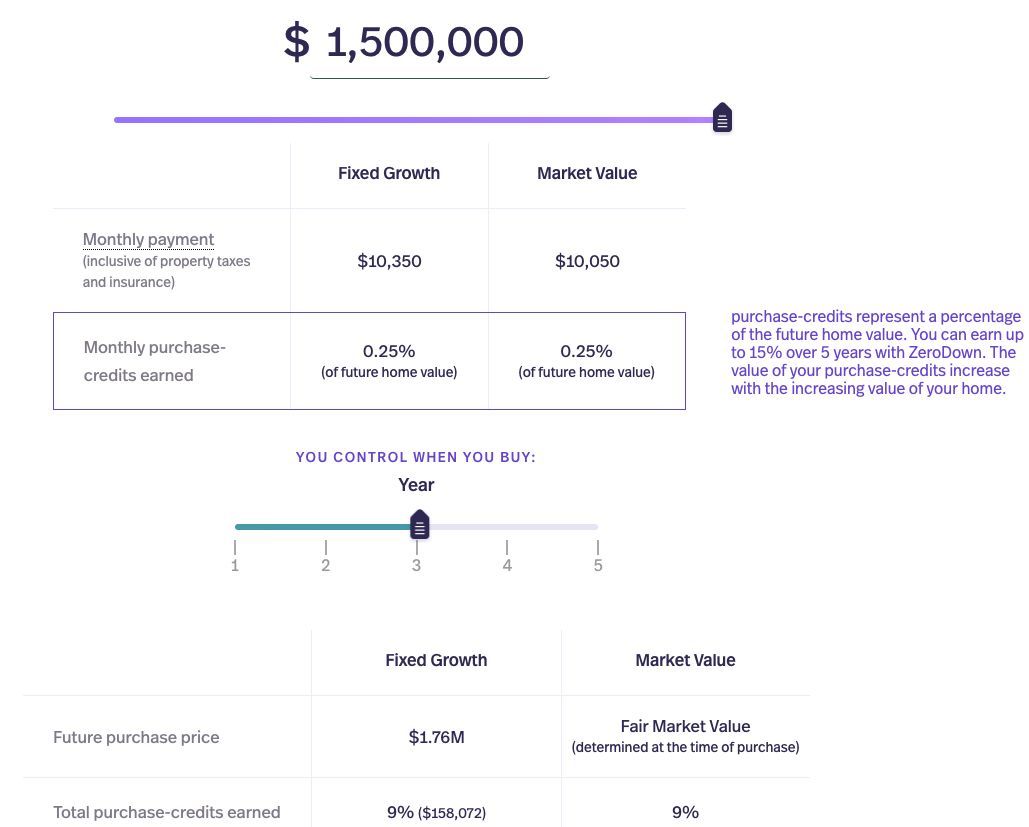This screenshot has height=827, width=1029.
Task: Click the year slider handle
Action: pos(420,525)
